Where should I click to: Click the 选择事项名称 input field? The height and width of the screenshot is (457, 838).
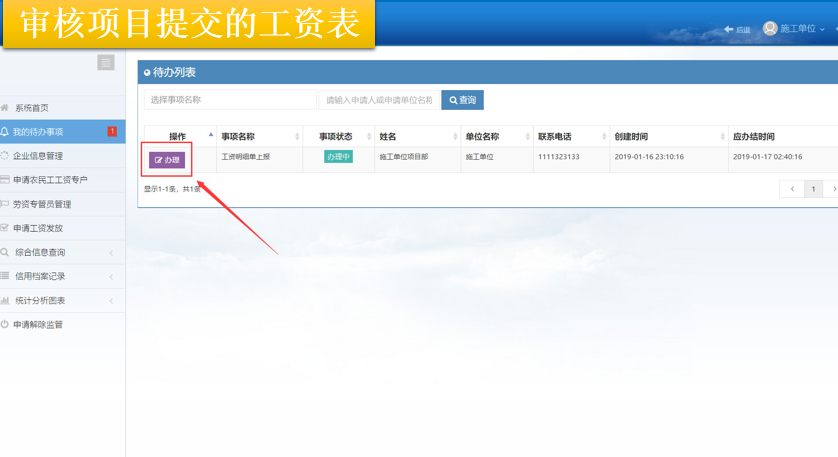[x=230, y=100]
